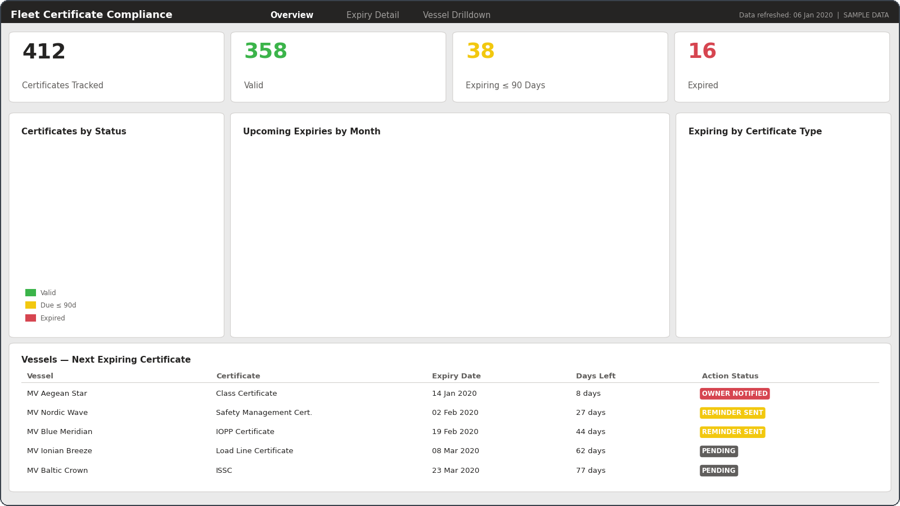Image resolution: width=900 pixels, height=506 pixels.
Task: Switch to the Overview tab
Action: [292, 15]
